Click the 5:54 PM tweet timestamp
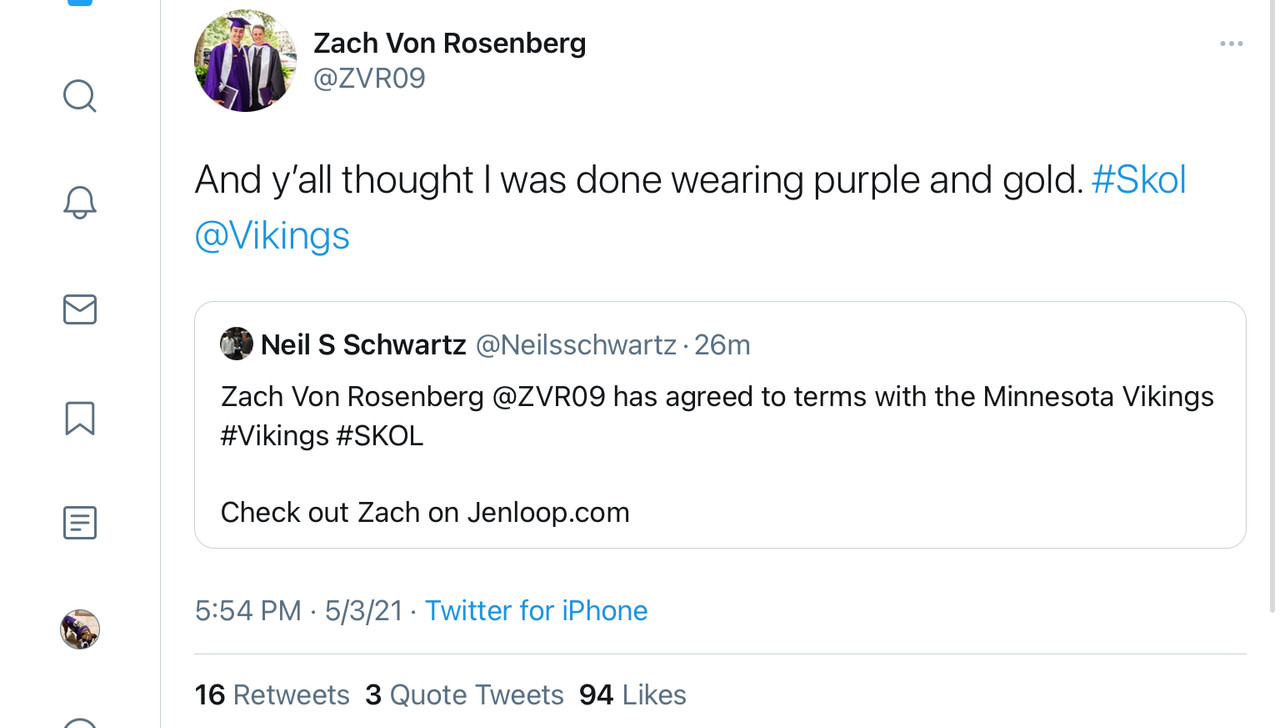Viewport: 1280px width, 728px height. 248,610
